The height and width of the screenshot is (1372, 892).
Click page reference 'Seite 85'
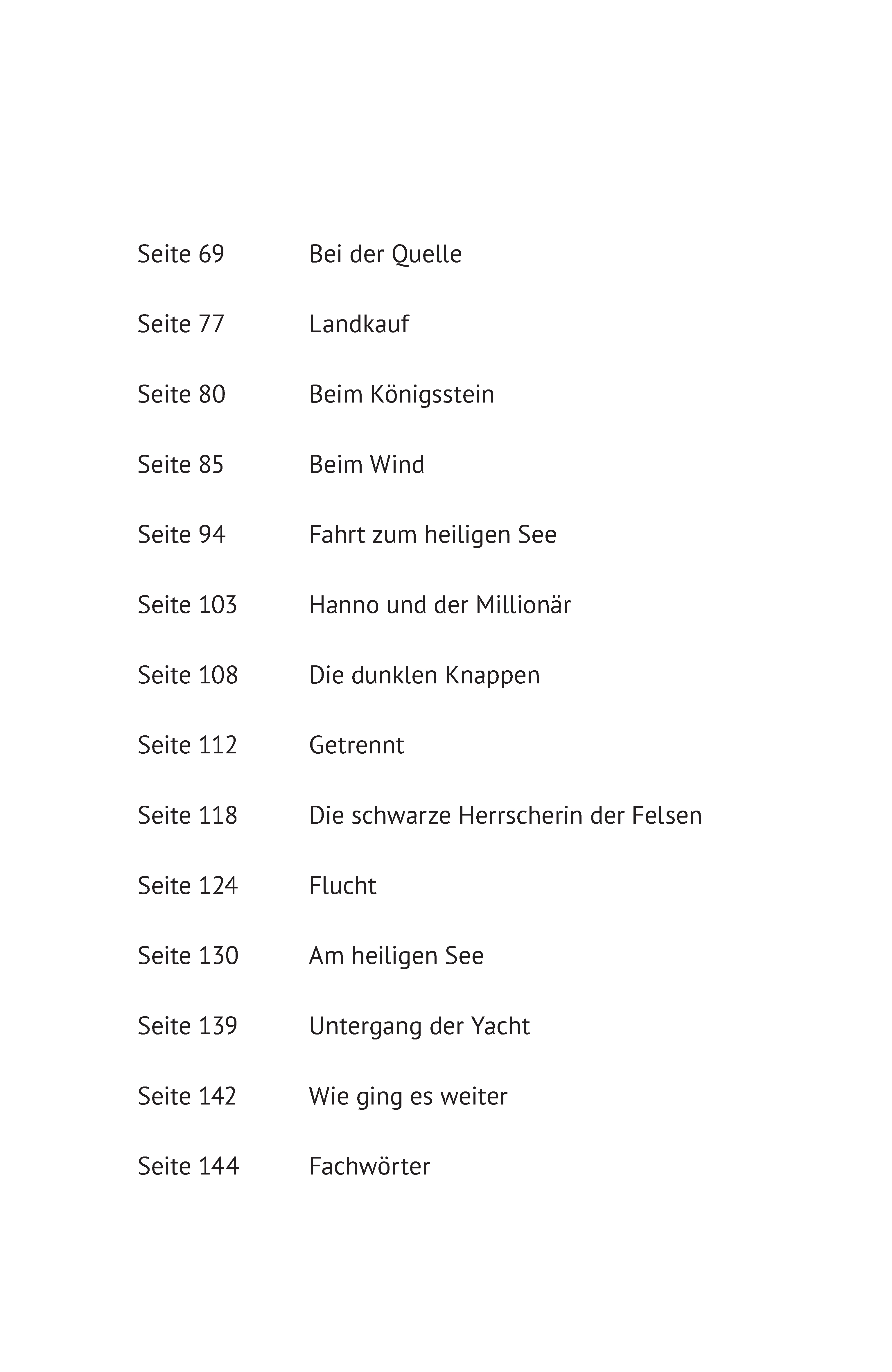tap(180, 465)
